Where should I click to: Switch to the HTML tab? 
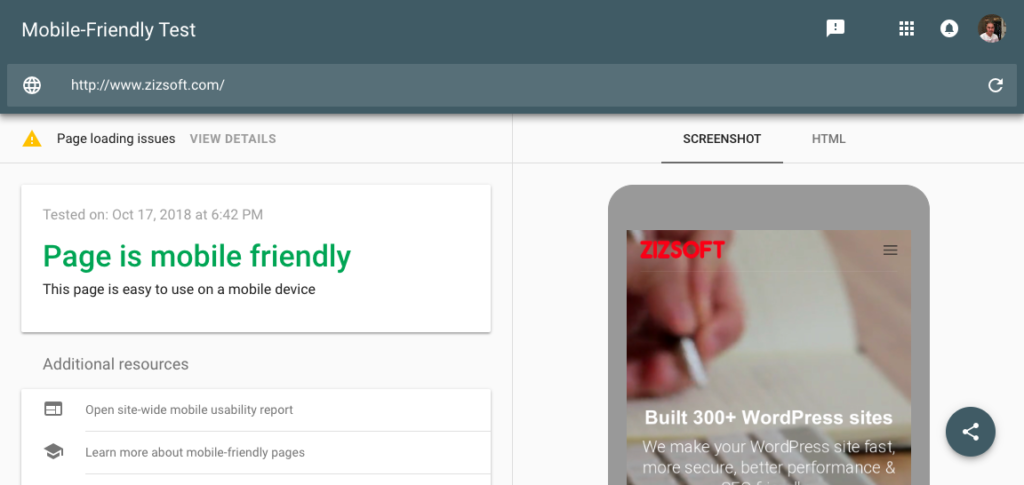click(x=828, y=138)
